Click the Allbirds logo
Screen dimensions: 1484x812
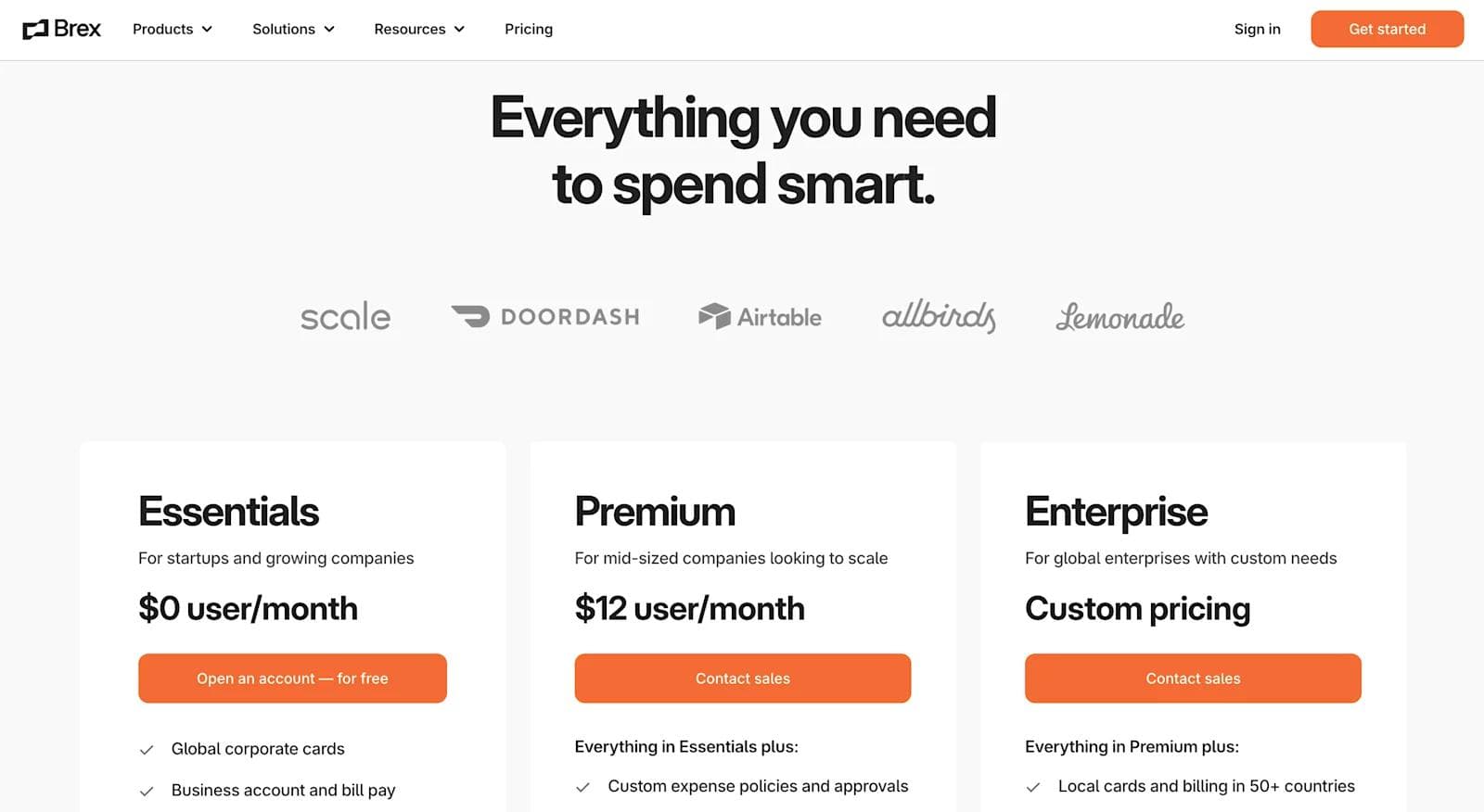pyautogui.click(x=938, y=316)
